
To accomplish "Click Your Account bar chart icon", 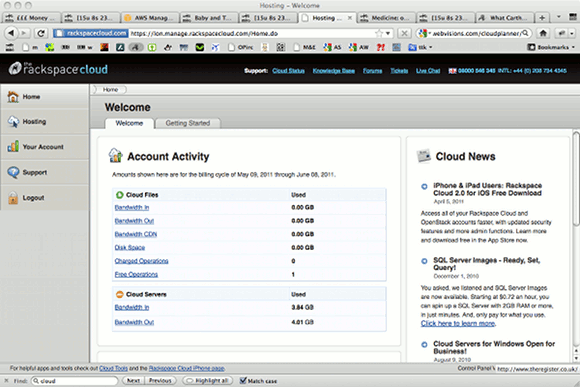I will tap(13, 147).
